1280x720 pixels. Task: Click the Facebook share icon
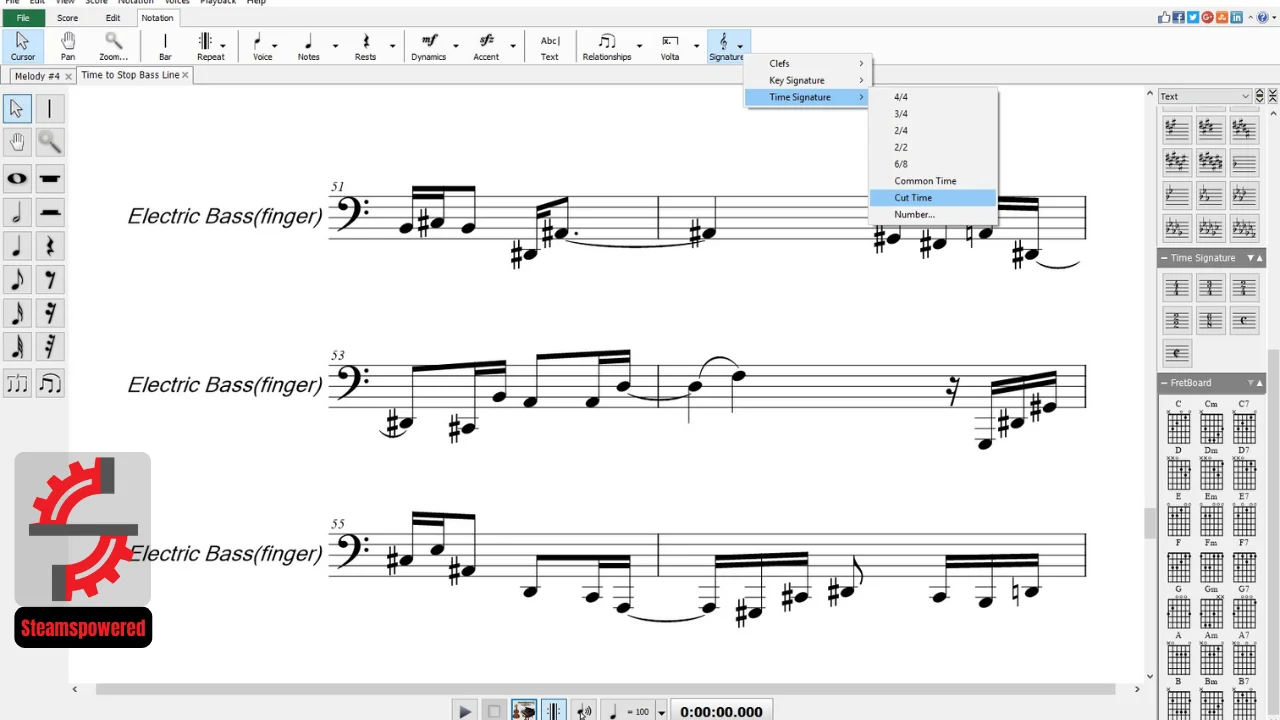1179,17
